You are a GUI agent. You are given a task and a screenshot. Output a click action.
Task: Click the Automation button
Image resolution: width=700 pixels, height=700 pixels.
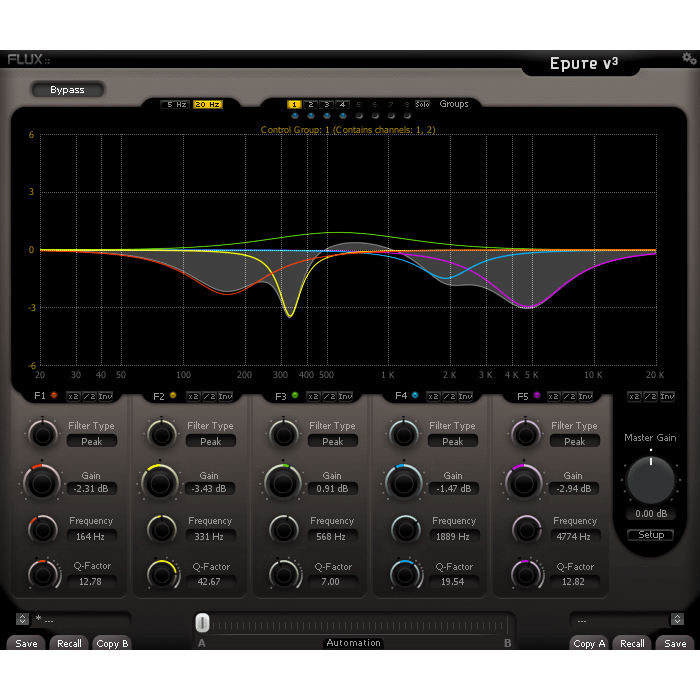tap(353, 643)
